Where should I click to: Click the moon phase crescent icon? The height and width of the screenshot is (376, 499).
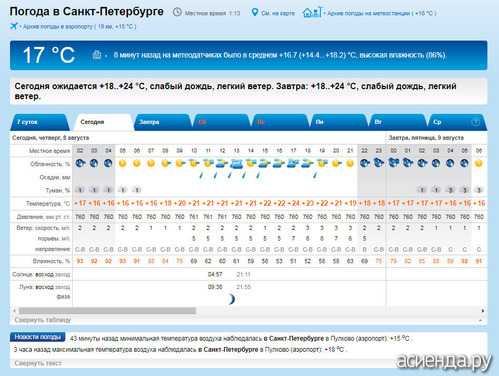pyautogui.click(x=231, y=299)
